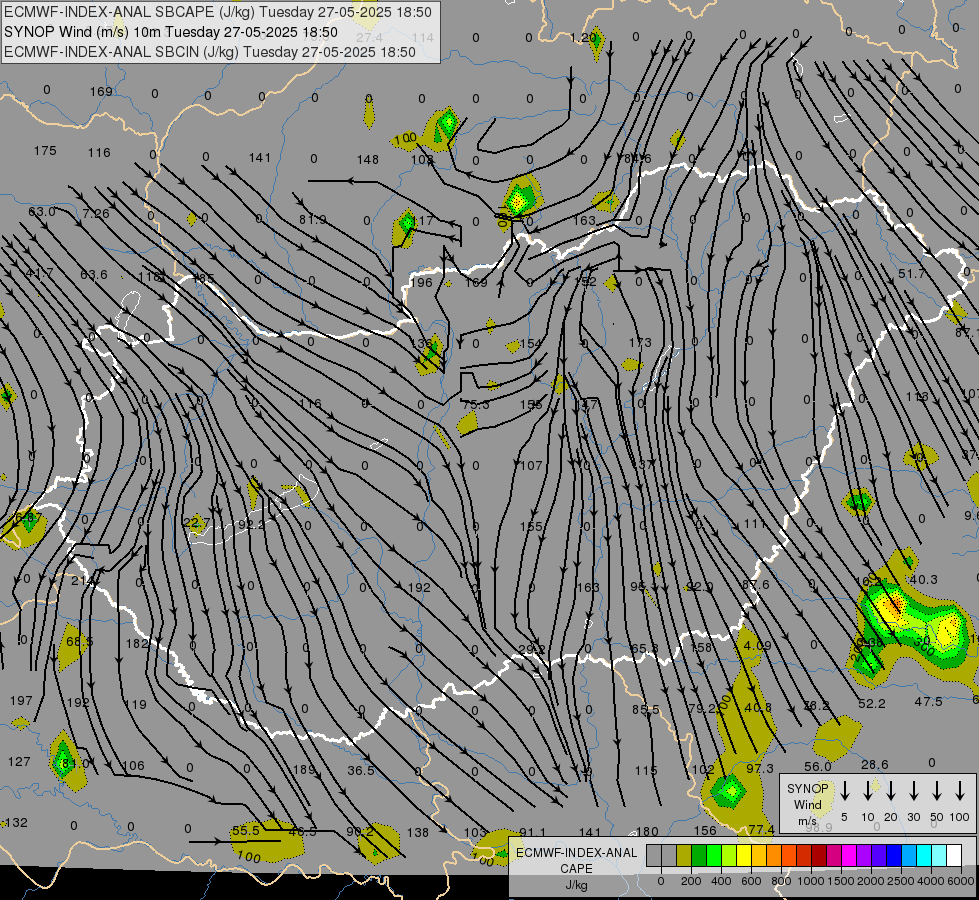Screen dimensions: 979x900
Task: Click the ECMWF-INDEX-ANAL CAPE legend label
Action: coord(576,868)
